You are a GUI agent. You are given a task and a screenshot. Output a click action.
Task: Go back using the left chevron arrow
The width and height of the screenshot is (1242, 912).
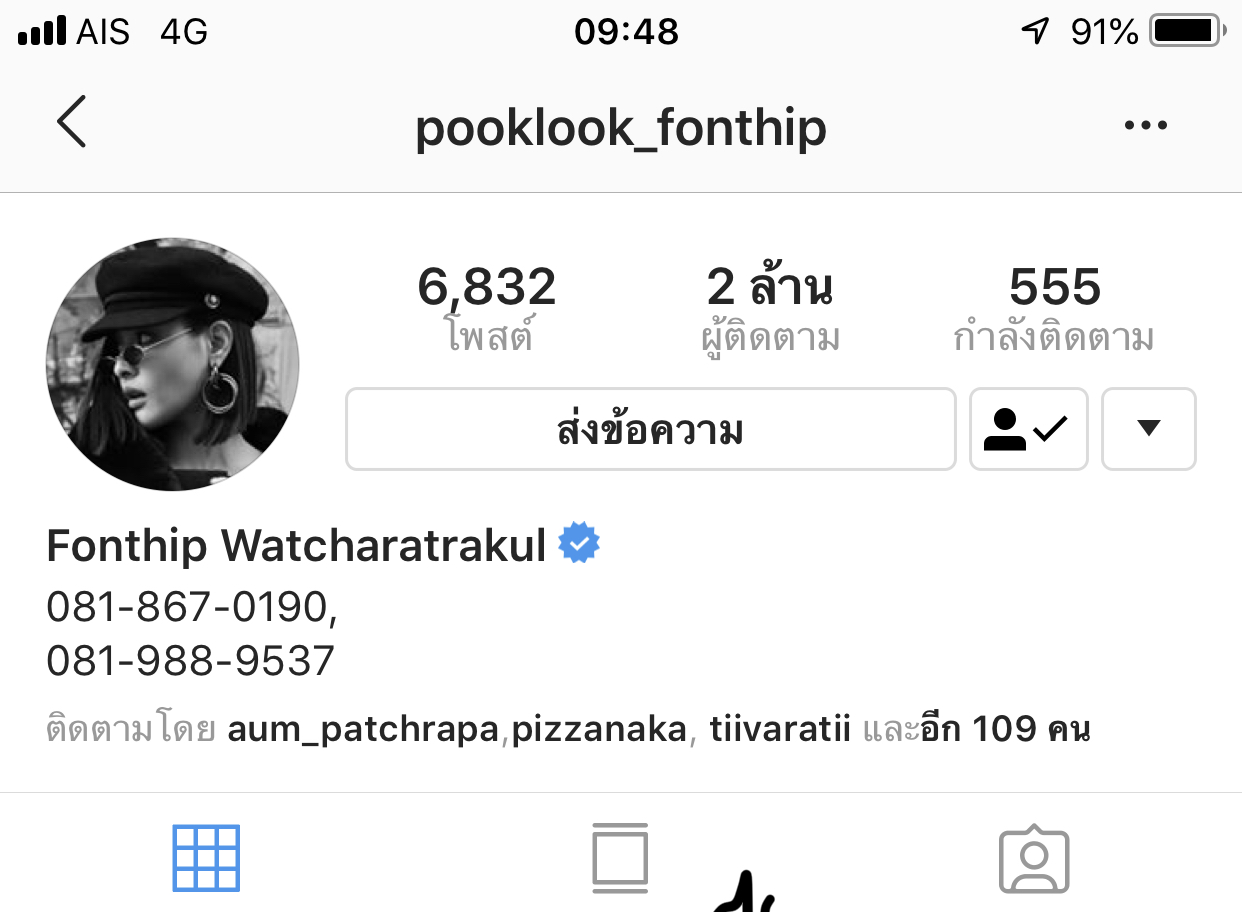pyautogui.click(x=71, y=122)
